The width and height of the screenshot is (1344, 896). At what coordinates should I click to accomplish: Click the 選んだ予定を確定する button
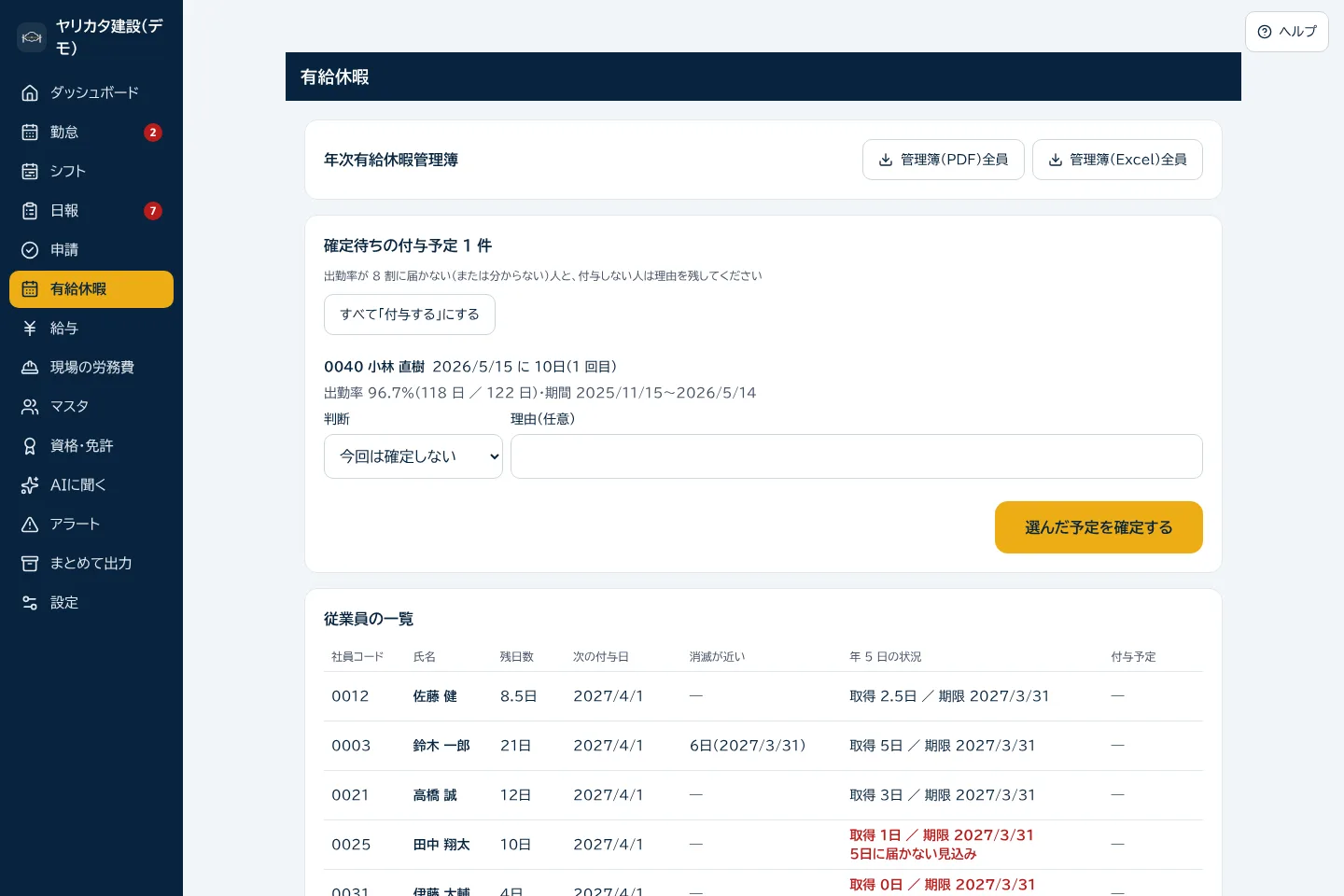[1099, 527]
